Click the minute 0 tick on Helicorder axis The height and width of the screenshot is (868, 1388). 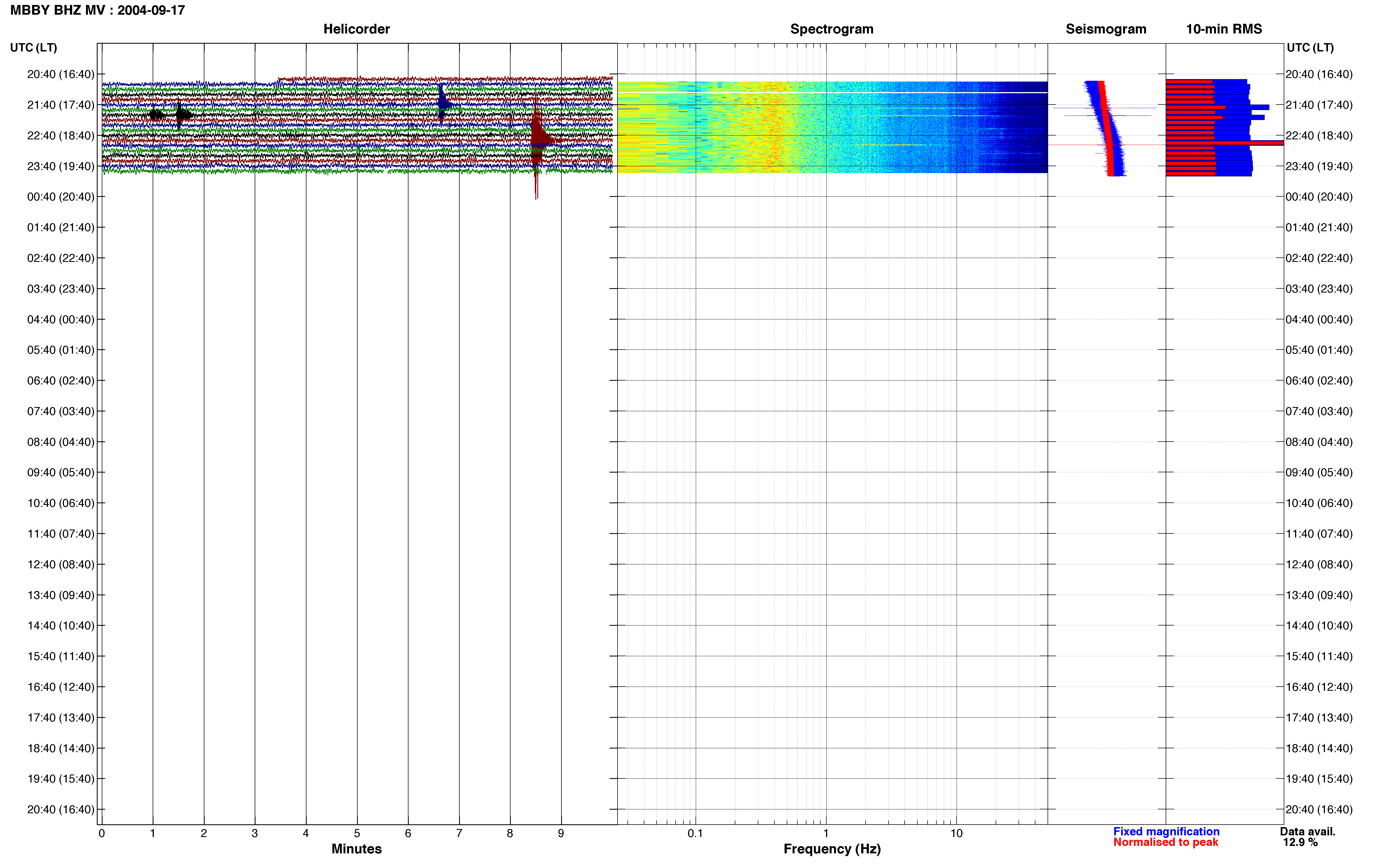click(101, 833)
